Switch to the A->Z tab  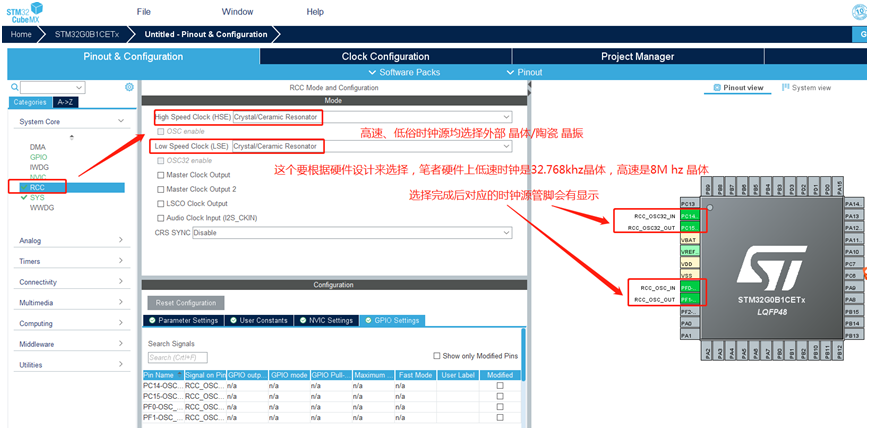pos(65,102)
